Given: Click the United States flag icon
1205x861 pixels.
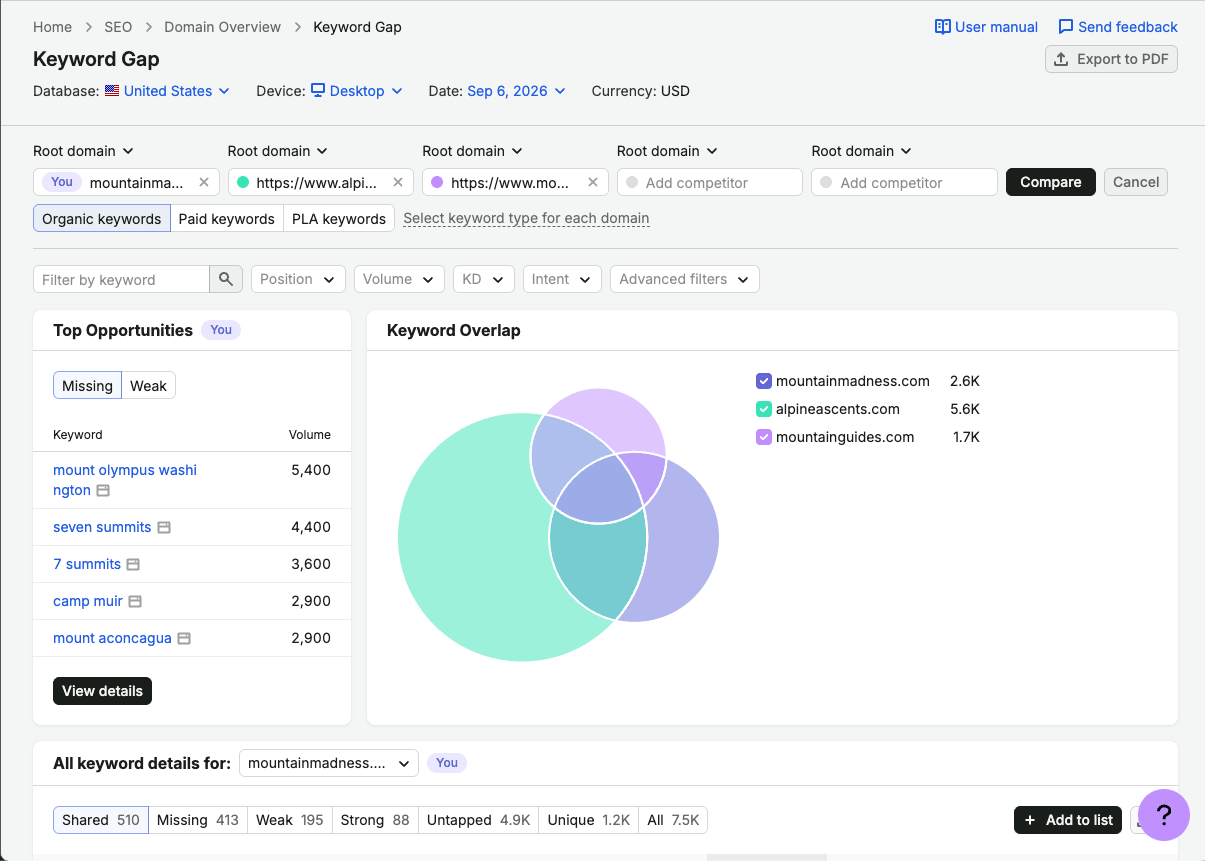Looking at the screenshot, I should click(x=112, y=91).
